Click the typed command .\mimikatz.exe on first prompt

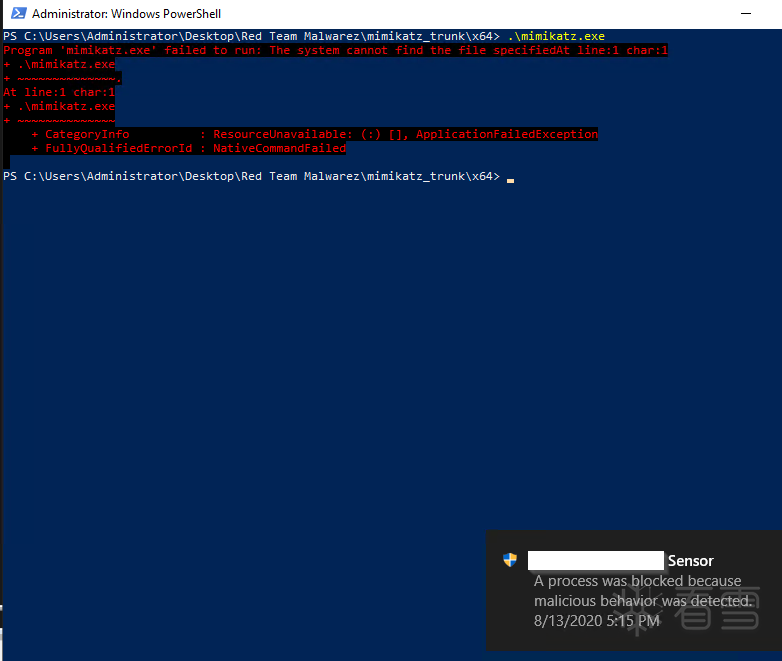556,36
